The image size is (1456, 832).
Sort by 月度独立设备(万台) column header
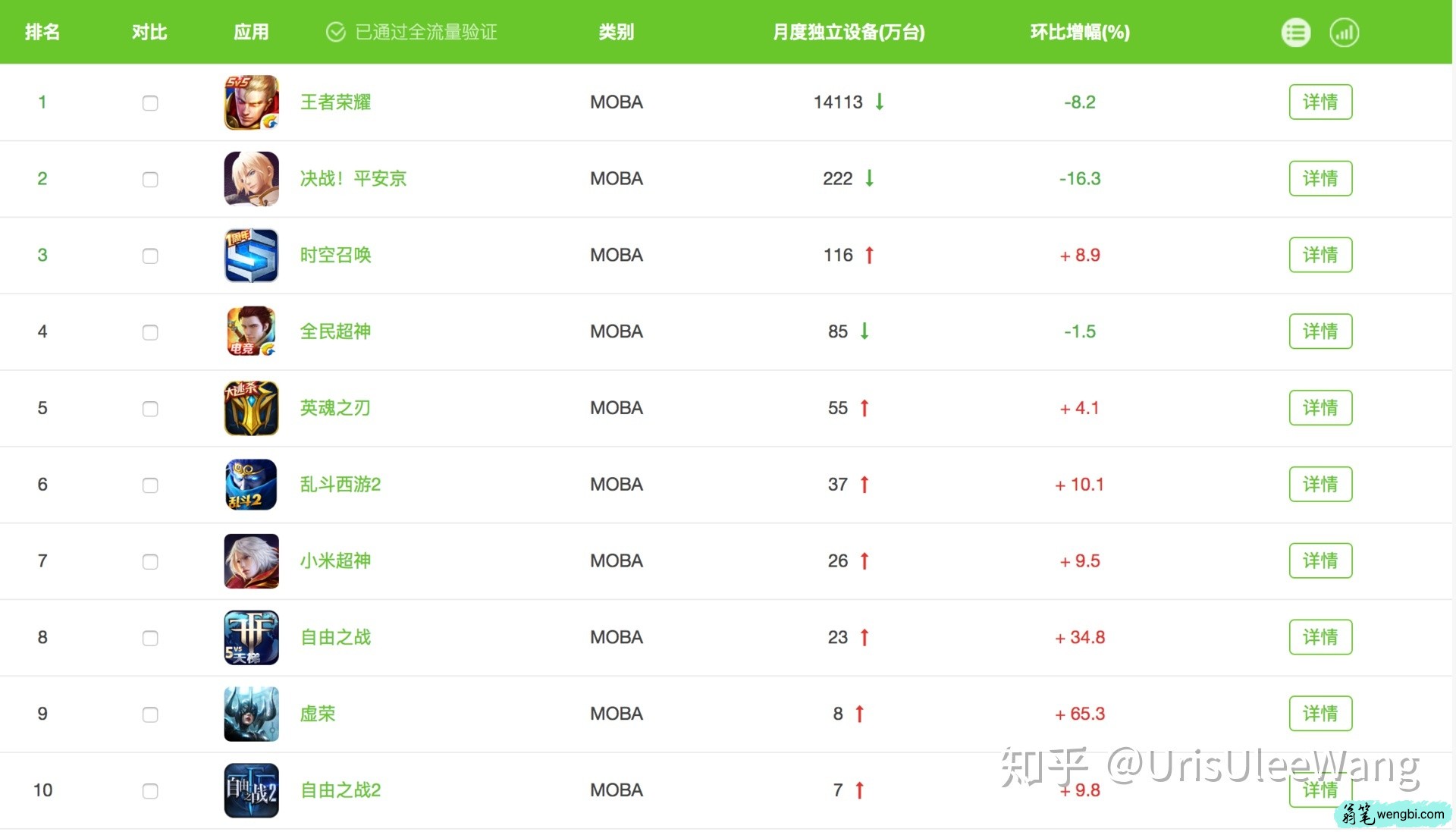click(x=848, y=33)
